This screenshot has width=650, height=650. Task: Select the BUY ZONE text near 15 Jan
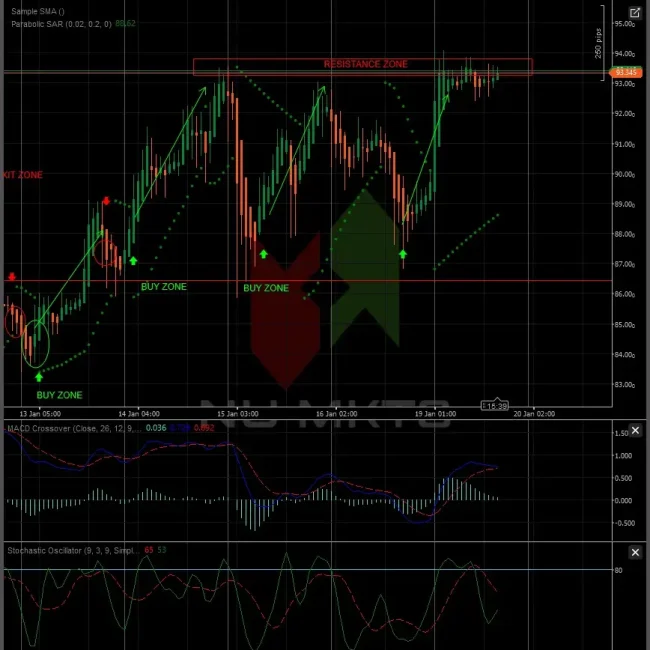pos(265,288)
